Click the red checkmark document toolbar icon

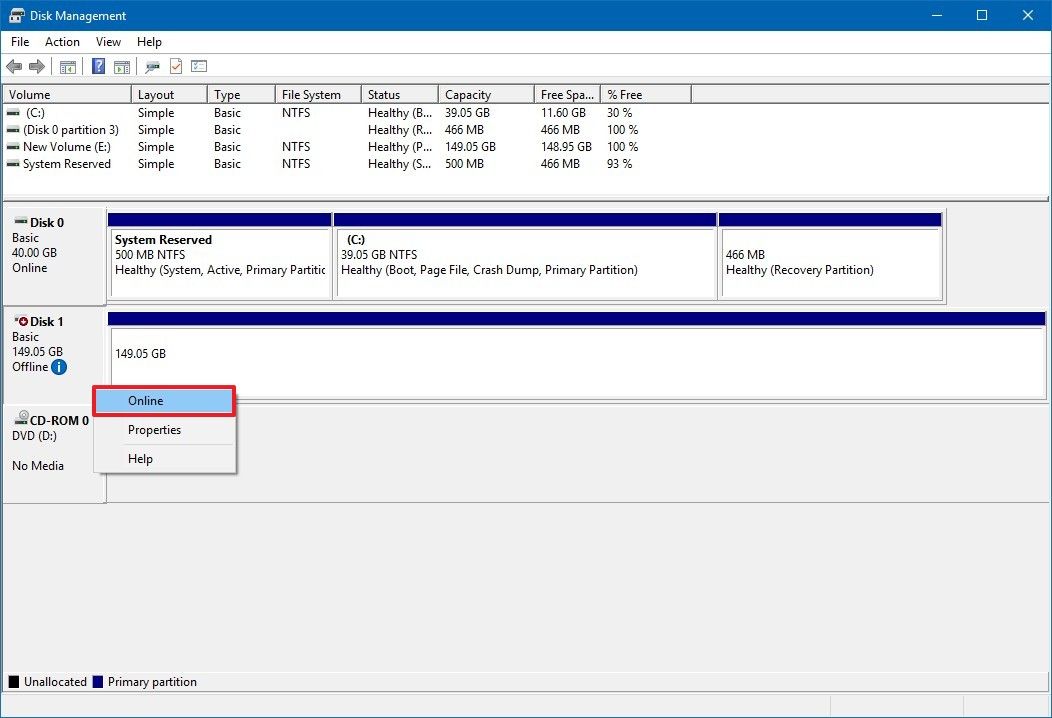(x=175, y=66)
